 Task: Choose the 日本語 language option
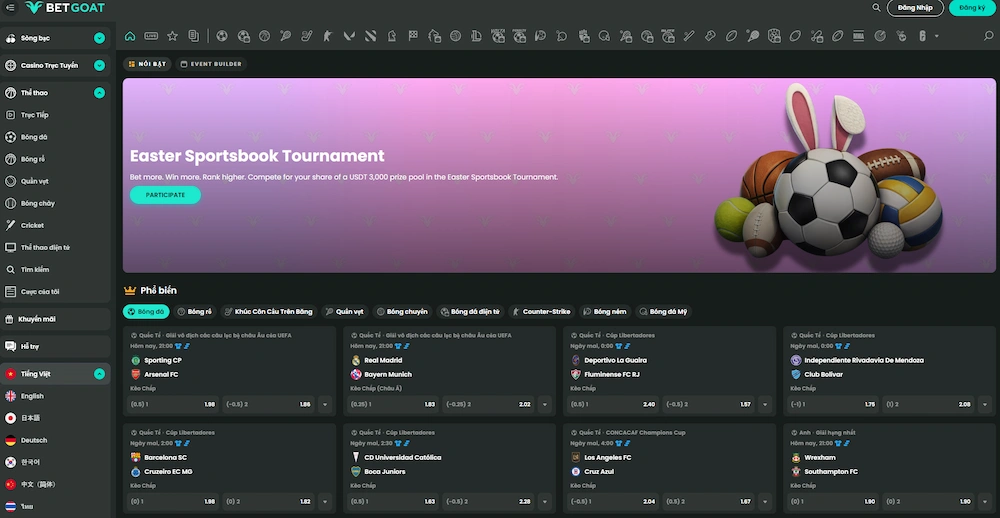31,418
